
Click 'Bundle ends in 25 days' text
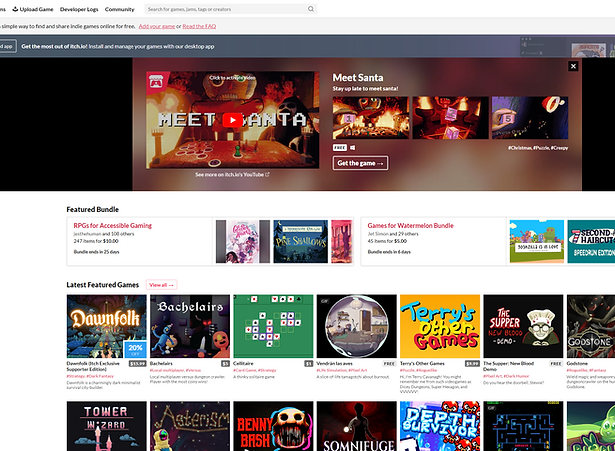pyautogui.click(x=96, y=252)
